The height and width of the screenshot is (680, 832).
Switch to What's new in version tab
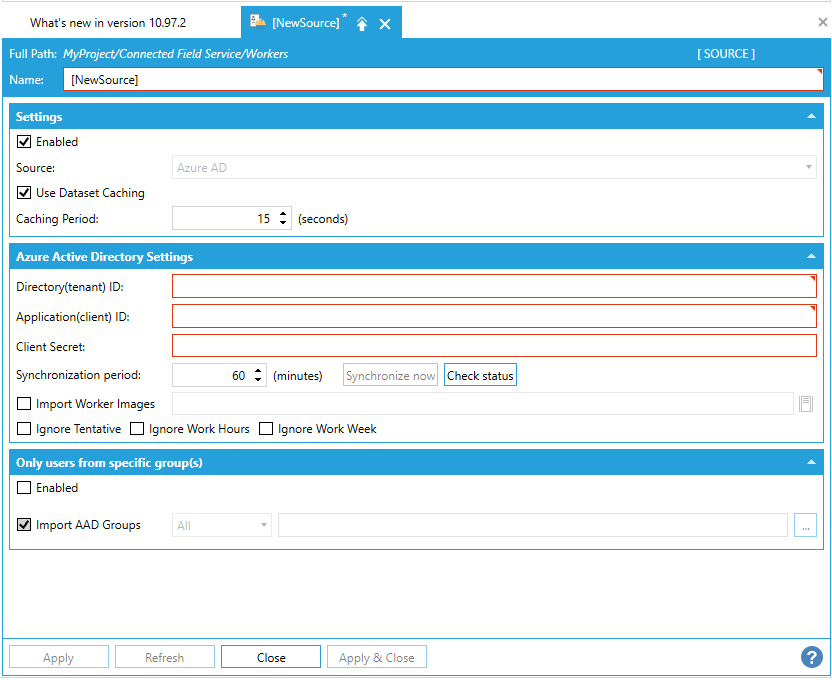[x=108, y=22]
